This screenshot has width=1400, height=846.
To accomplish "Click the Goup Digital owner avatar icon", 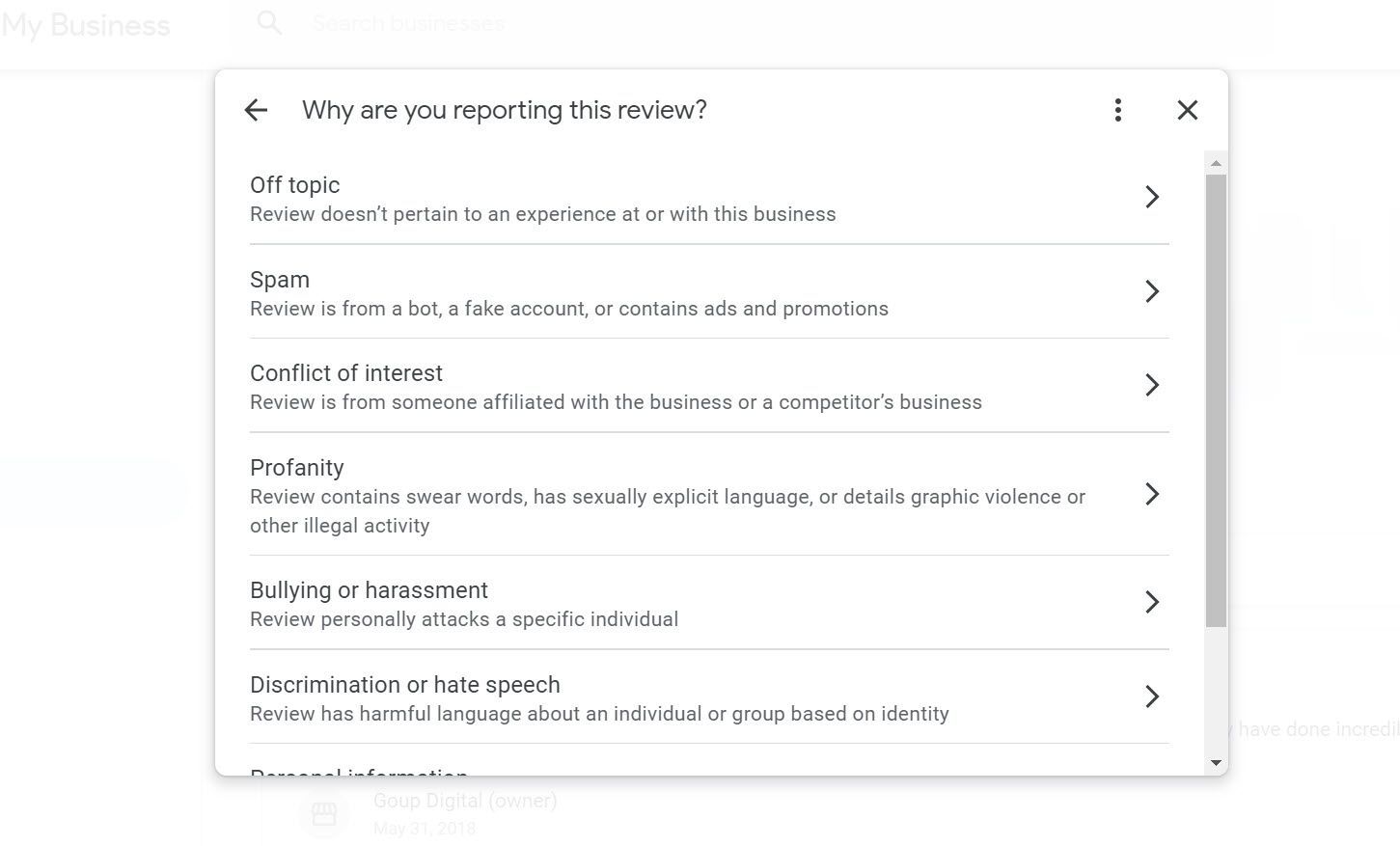I will tap(324, 813).
